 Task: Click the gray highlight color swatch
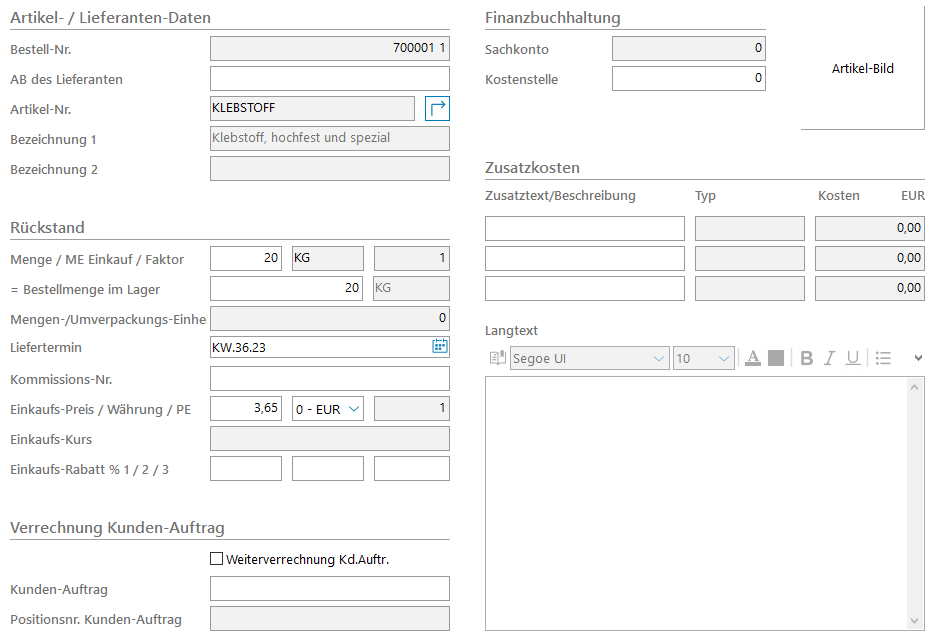tap(776, 358)
